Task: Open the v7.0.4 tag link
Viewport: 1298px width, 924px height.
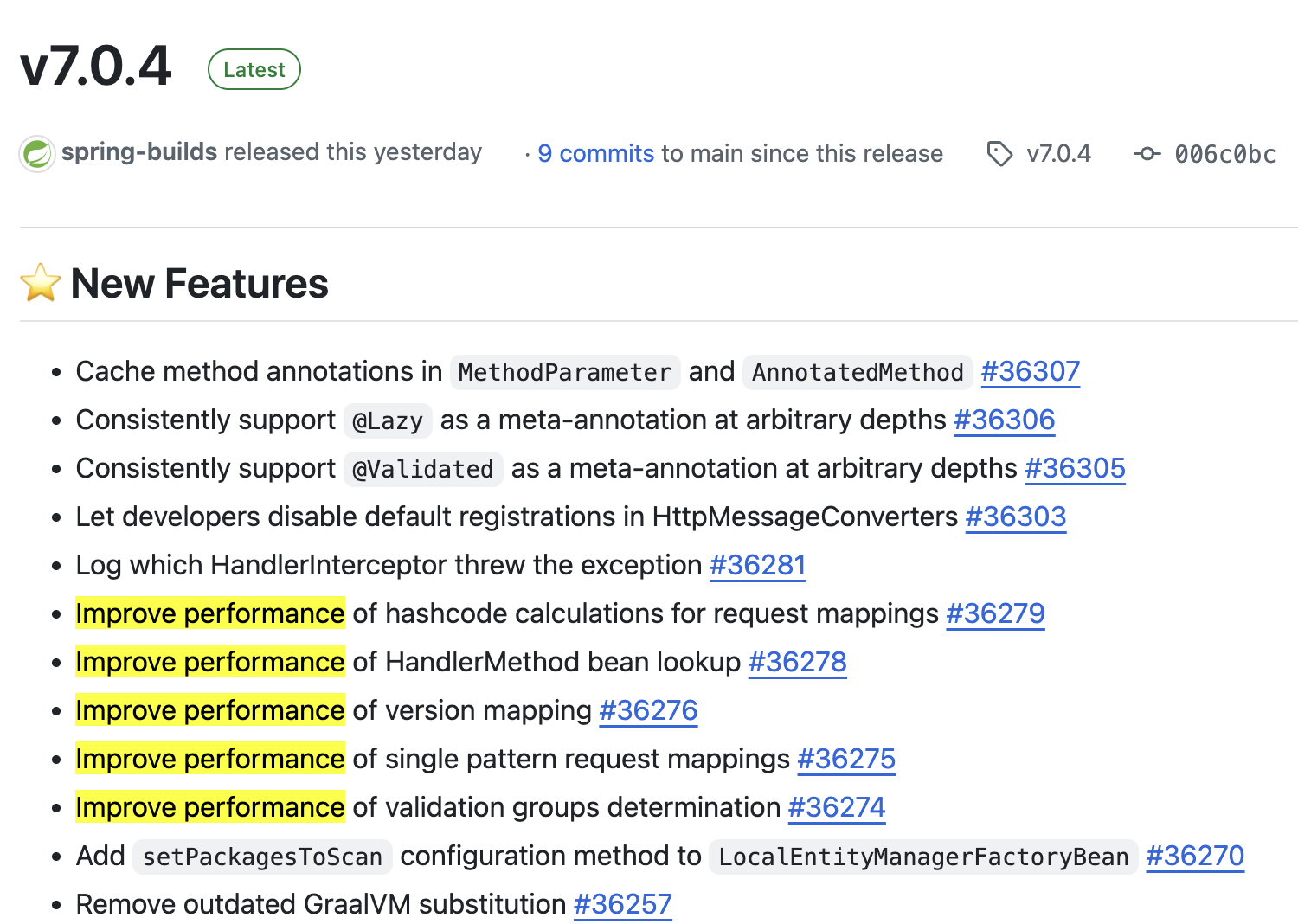Action: [1058, 154]
